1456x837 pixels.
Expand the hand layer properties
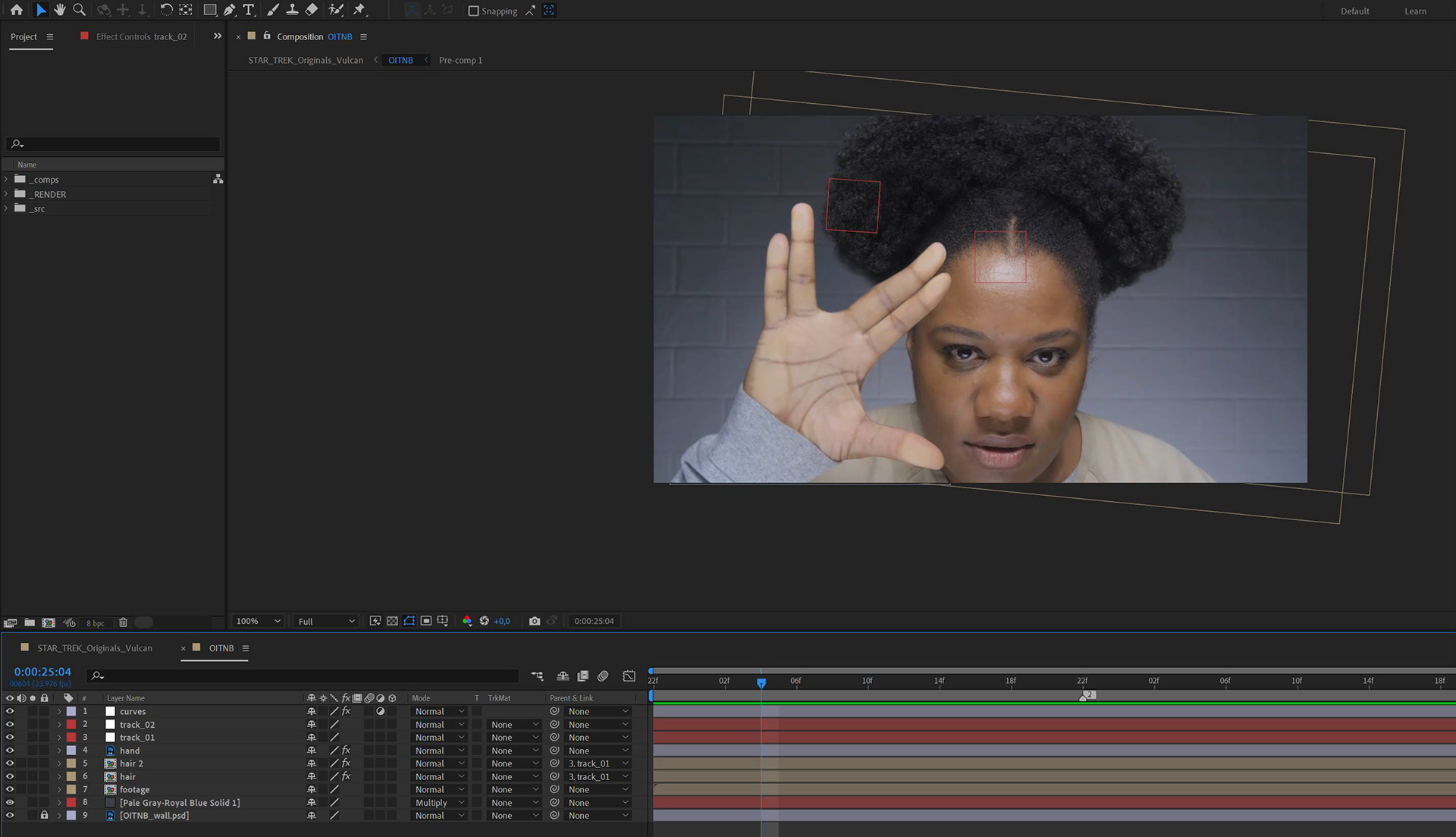(59, 751)
